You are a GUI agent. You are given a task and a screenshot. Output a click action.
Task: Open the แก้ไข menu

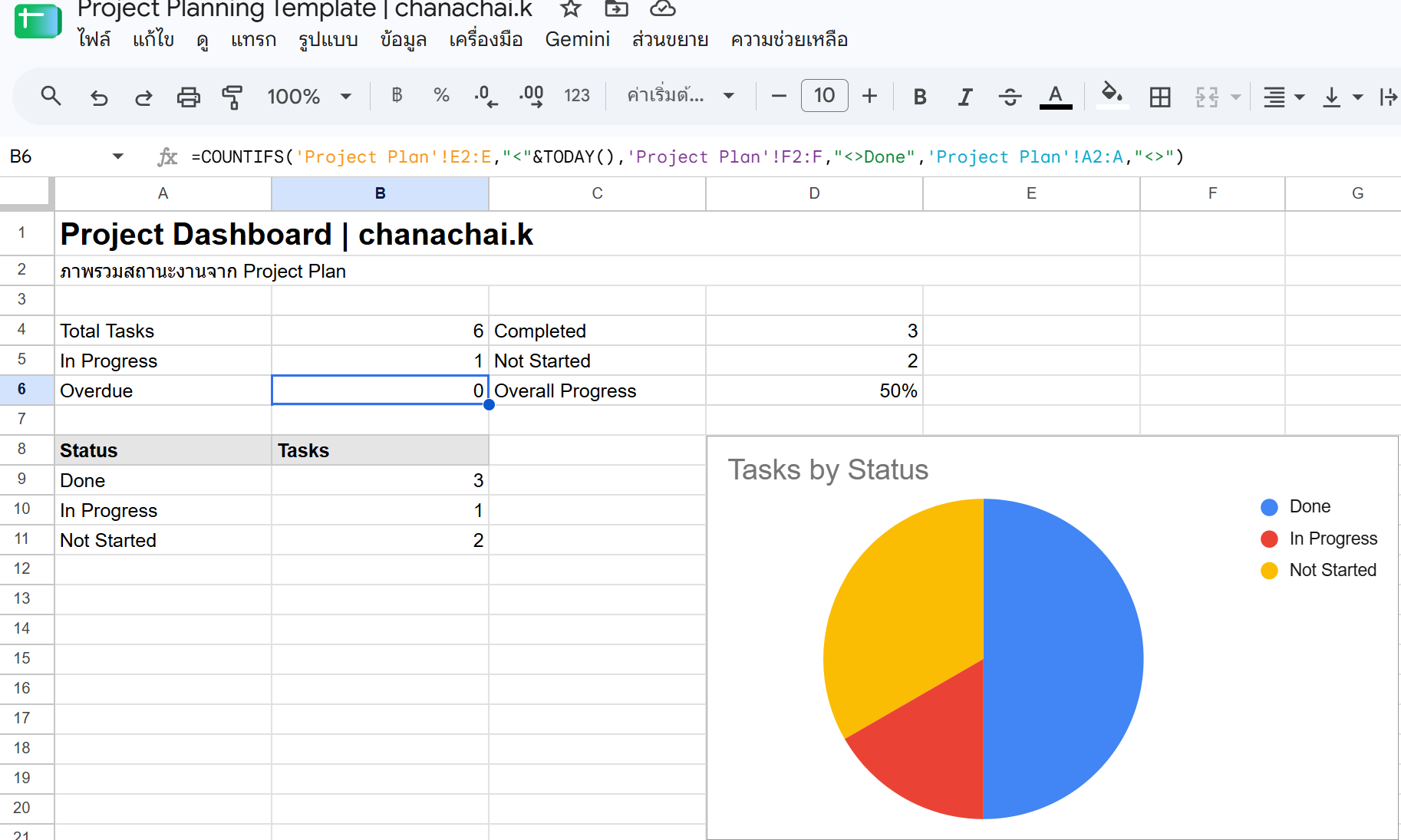tap(153, 39)
